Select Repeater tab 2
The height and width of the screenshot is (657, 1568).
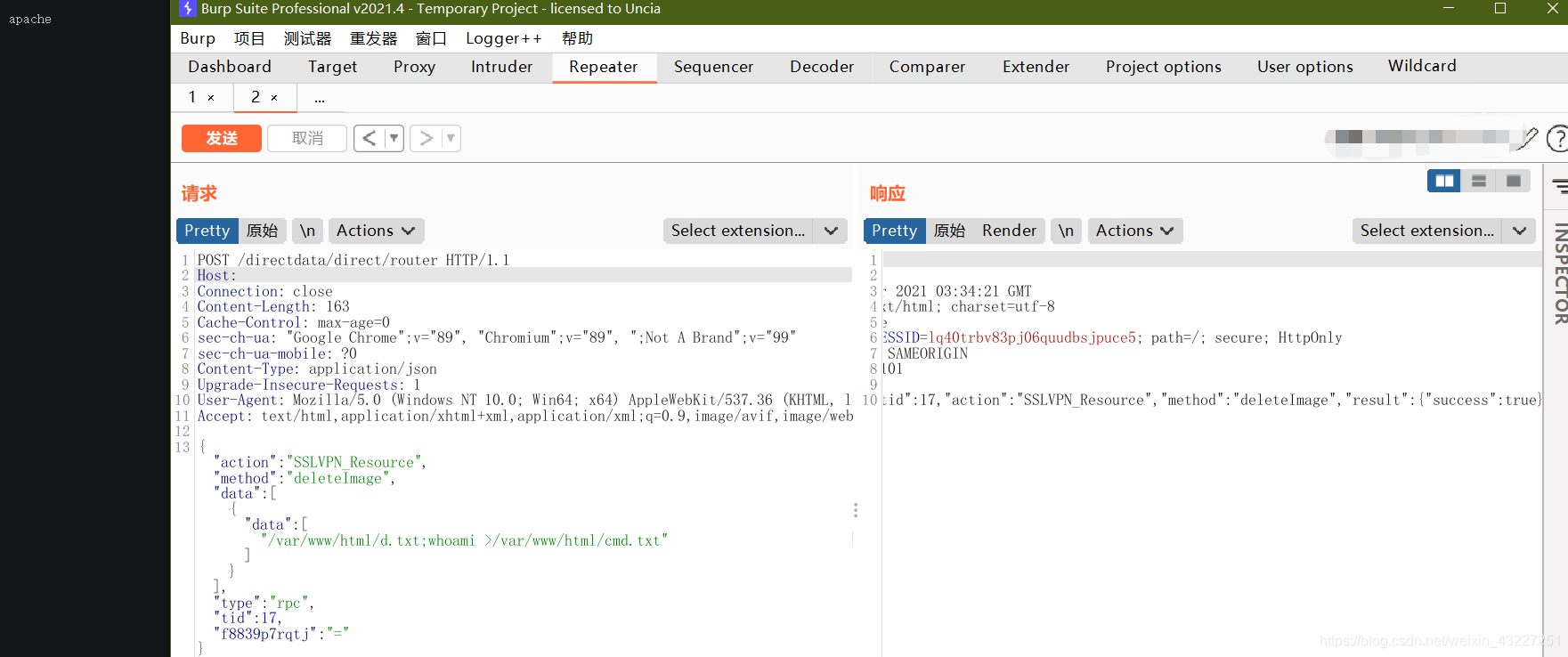pyautogui.click(x=256, y=97)
